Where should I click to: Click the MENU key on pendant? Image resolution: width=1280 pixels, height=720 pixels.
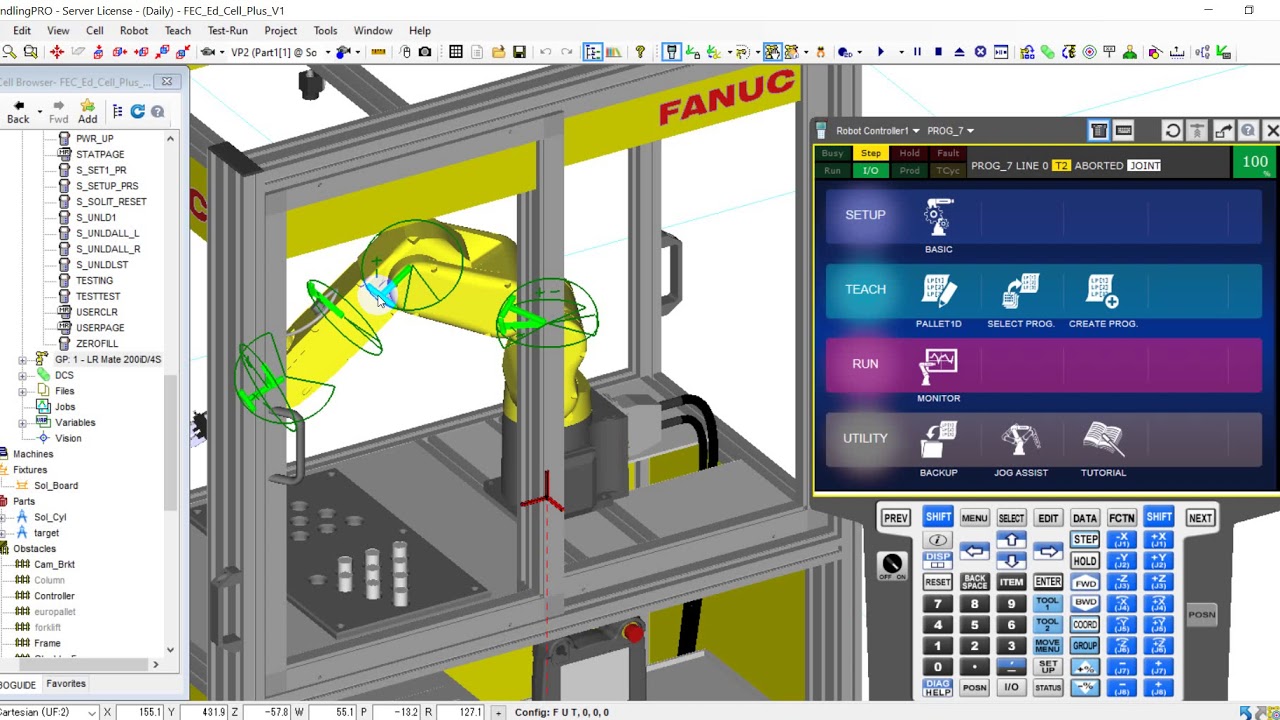pos(974,518)
